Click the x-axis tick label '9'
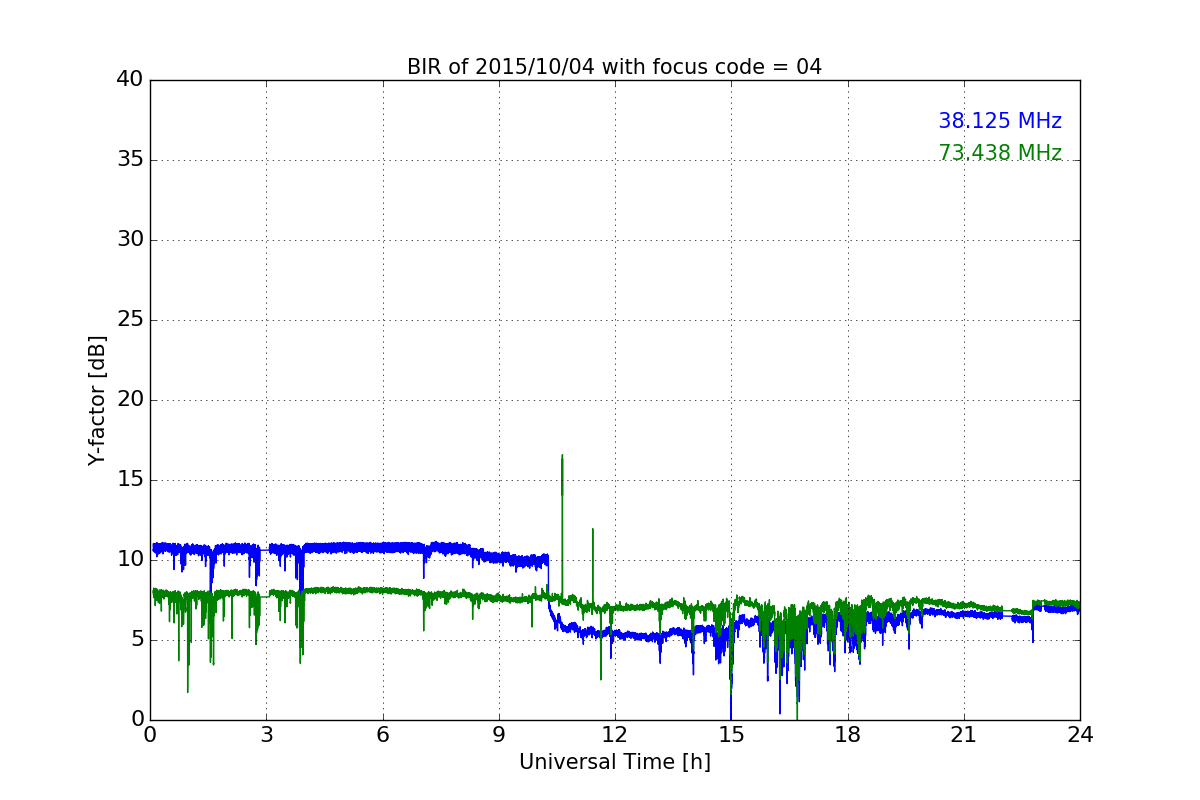The image size is (1200, 800). (499, 735)
